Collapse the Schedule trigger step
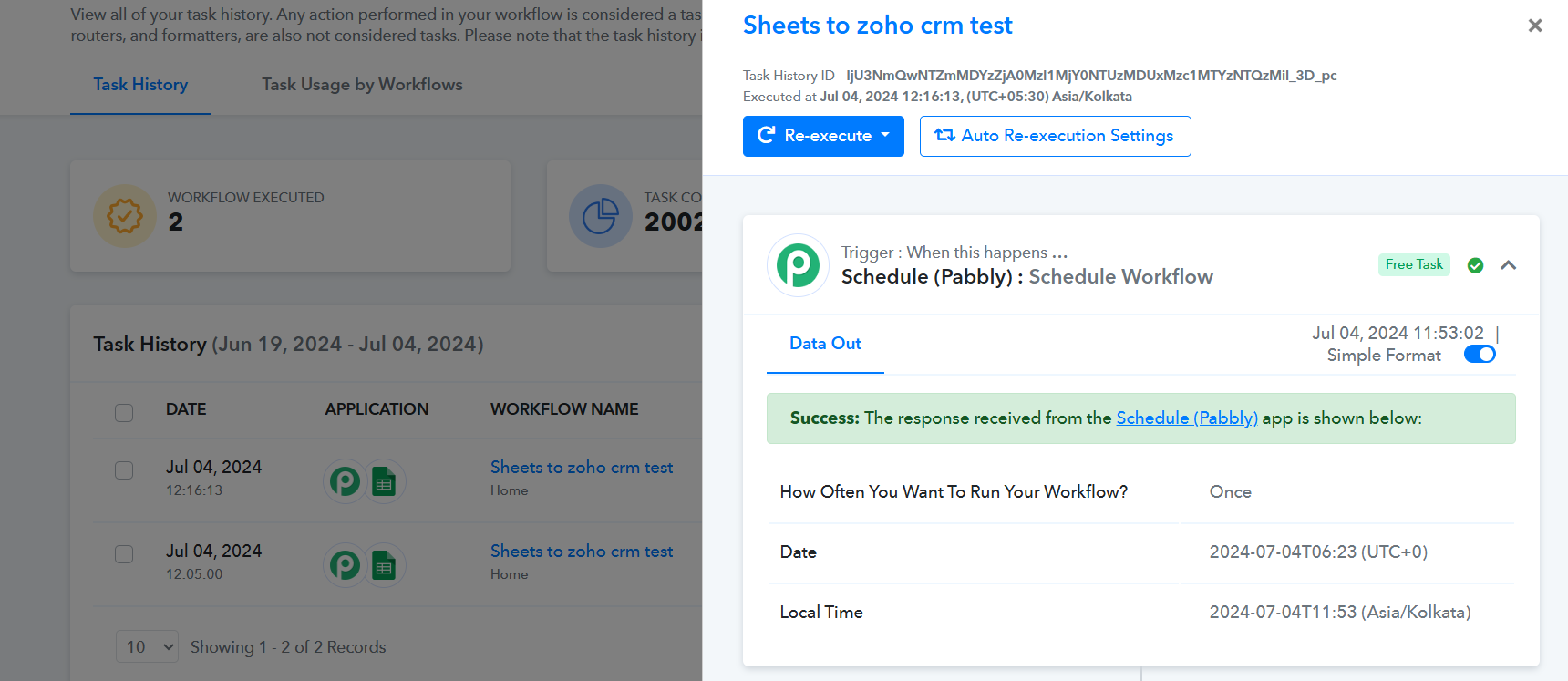This screenshot has width=1568, height=681. 1509,265
